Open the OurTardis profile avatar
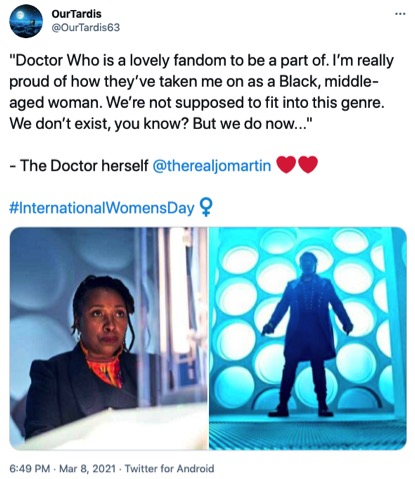 tap(26, 21)
